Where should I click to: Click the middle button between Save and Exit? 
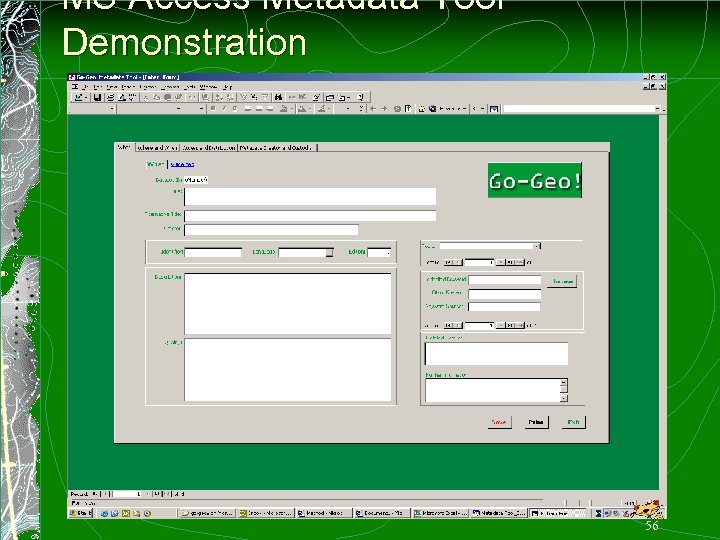[536, 422]
